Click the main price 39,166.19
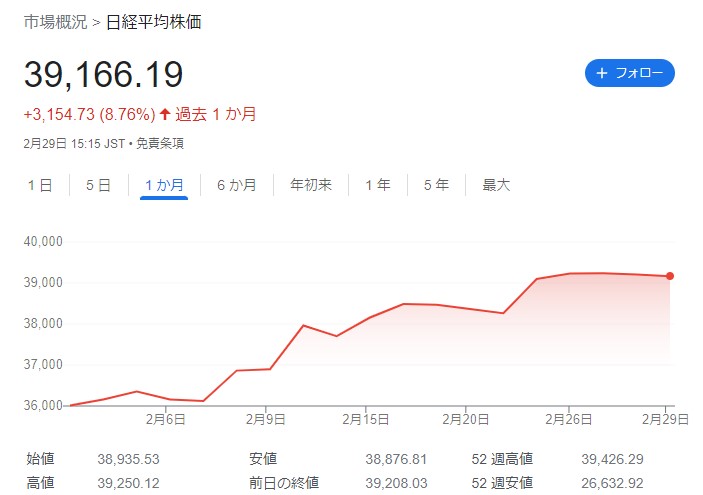 104,74
